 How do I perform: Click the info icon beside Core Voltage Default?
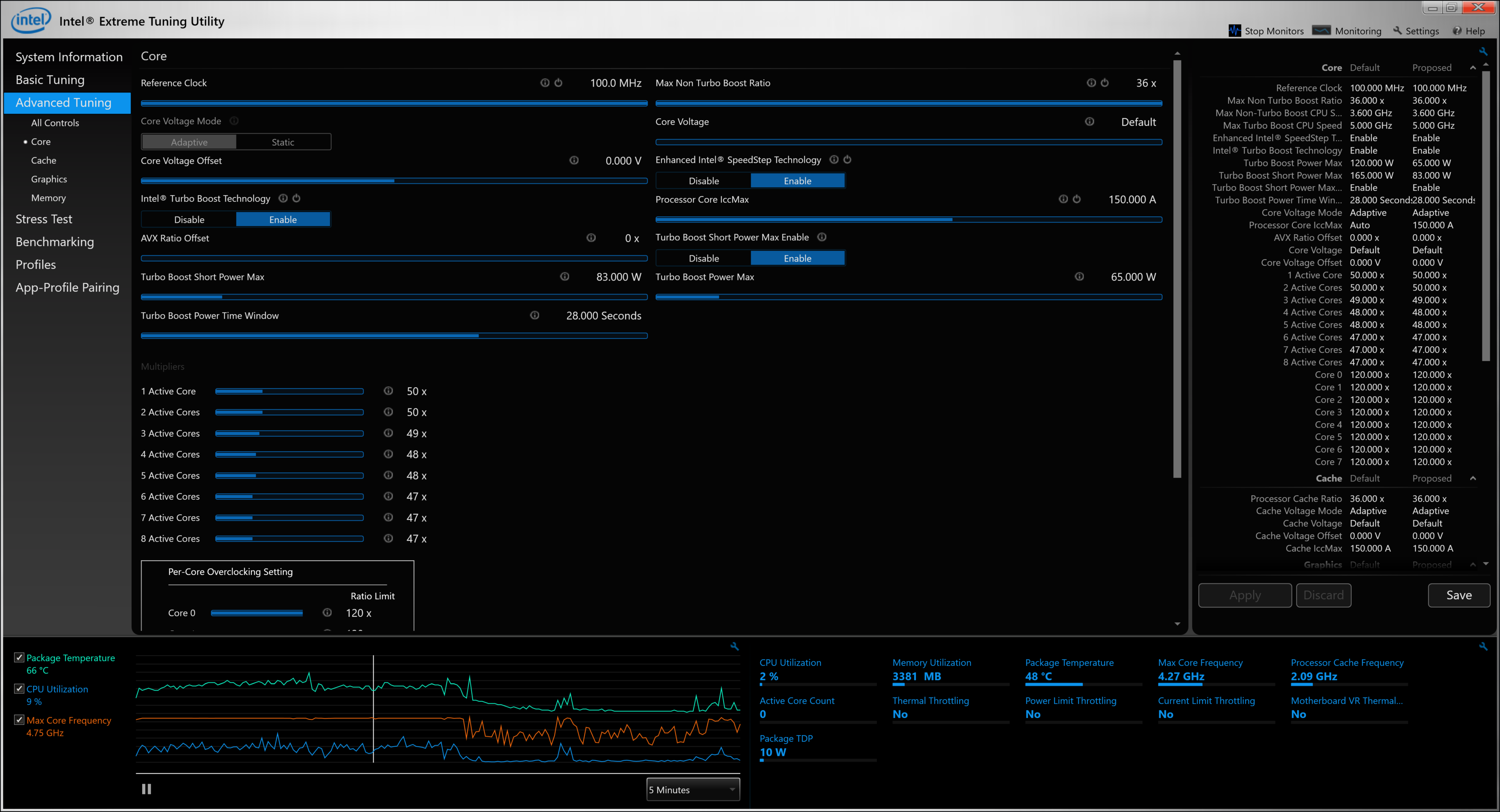[x=1089, y=122]
